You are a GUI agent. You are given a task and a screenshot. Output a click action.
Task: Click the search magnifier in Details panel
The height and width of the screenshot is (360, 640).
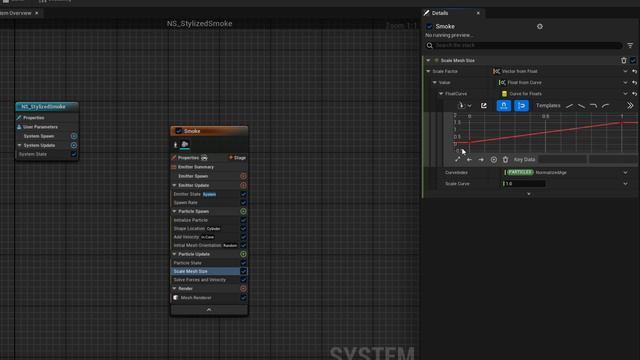(x=429, y=45)
